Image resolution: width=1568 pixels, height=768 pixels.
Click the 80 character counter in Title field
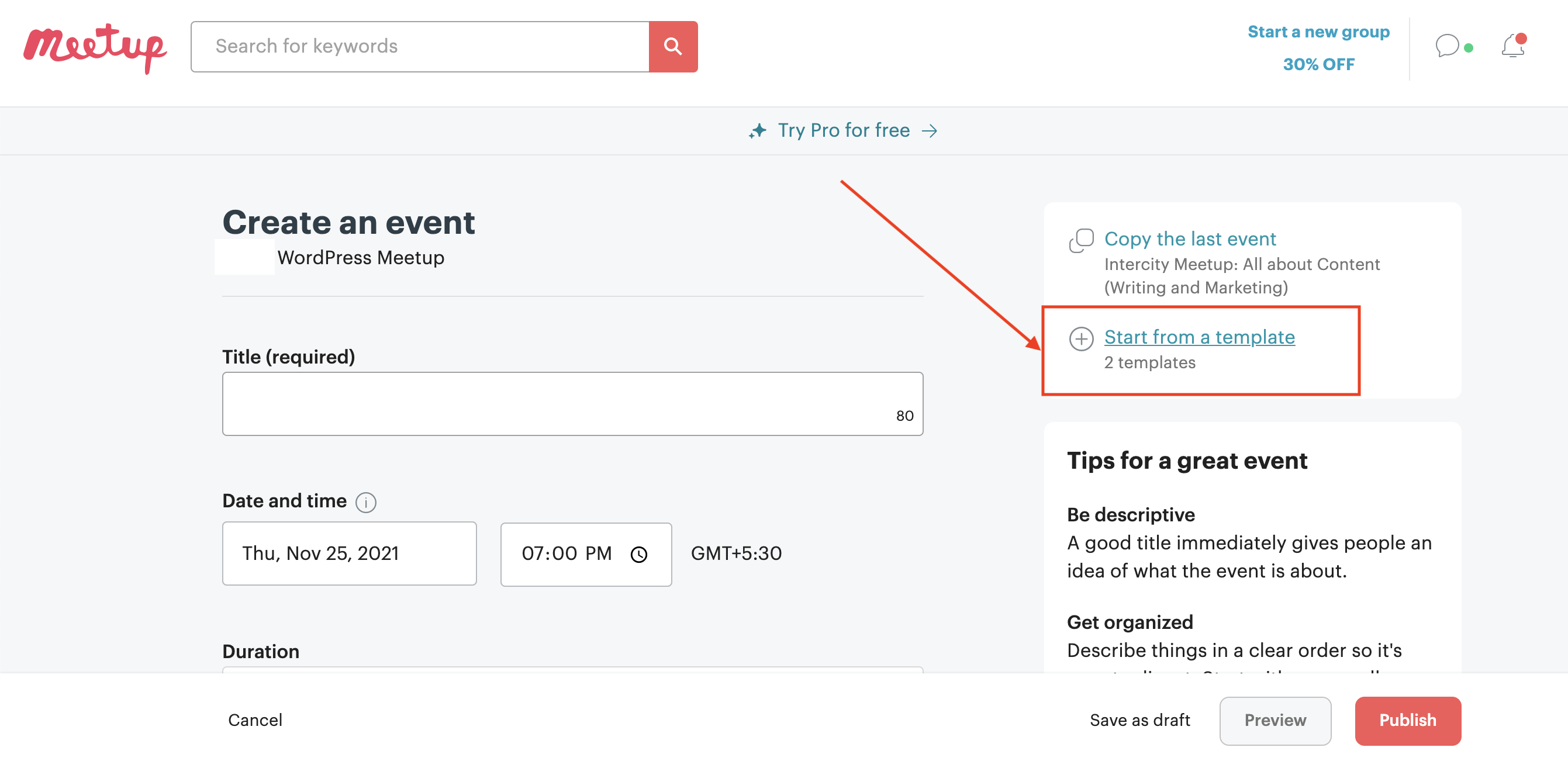pos(904,416)
